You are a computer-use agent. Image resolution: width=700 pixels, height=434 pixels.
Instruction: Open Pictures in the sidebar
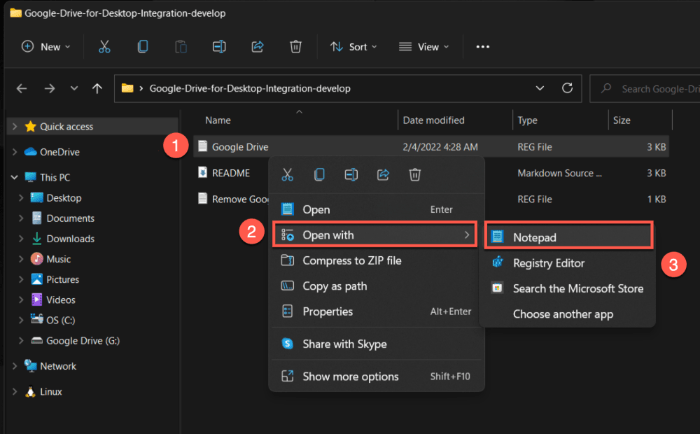click(55, 280)
